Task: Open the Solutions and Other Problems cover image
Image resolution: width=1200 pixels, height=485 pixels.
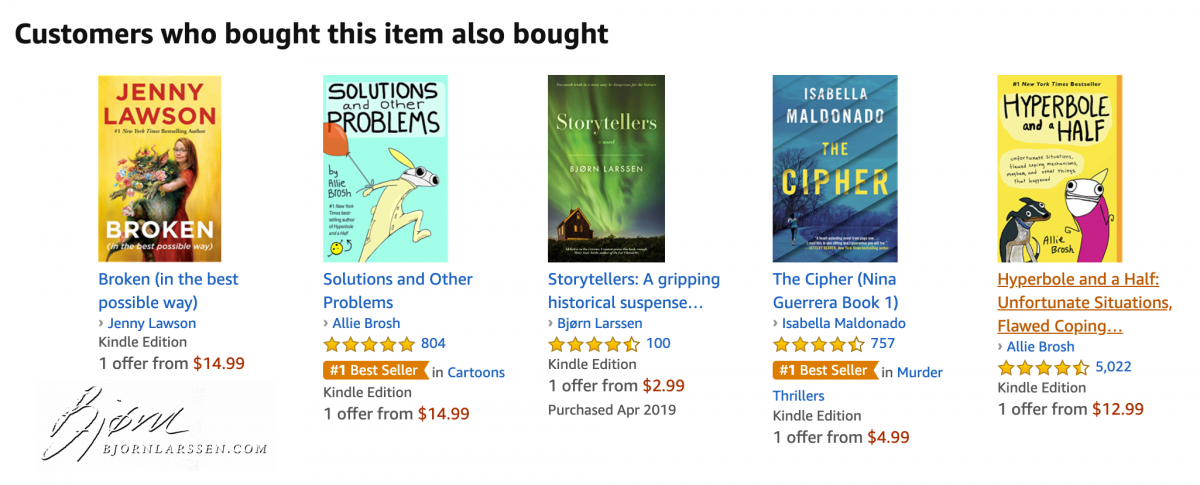Action: 385,168
